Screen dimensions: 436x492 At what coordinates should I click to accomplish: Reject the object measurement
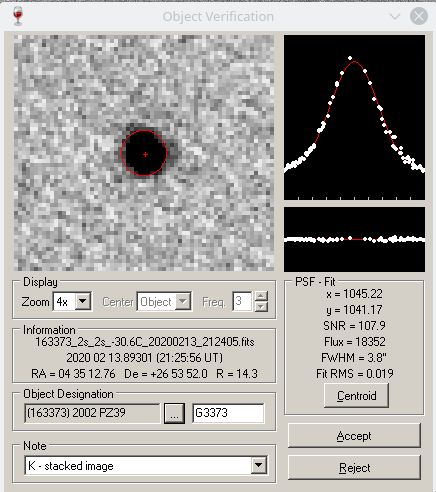coord(354,468)
